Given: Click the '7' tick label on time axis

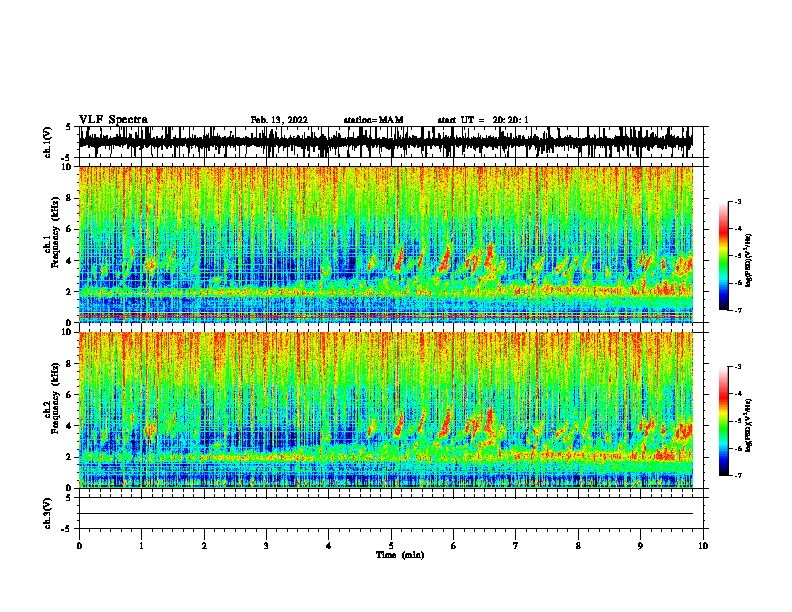Looking at the screenshot, I should pyautogui.click(x=516, y=546).
